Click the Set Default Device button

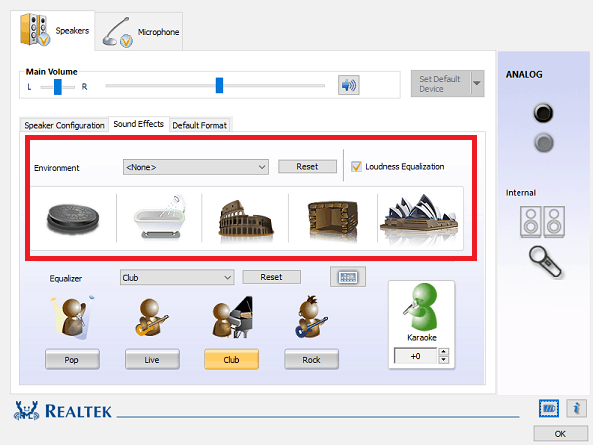[x=441, y=83]
